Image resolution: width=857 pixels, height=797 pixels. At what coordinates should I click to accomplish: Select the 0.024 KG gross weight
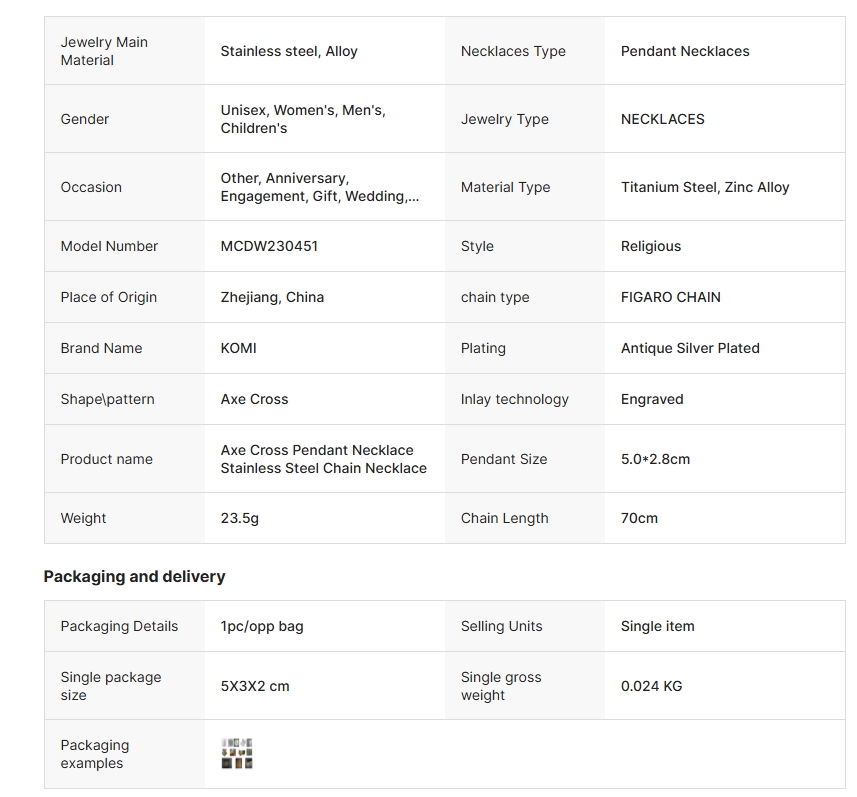(651, 685)
